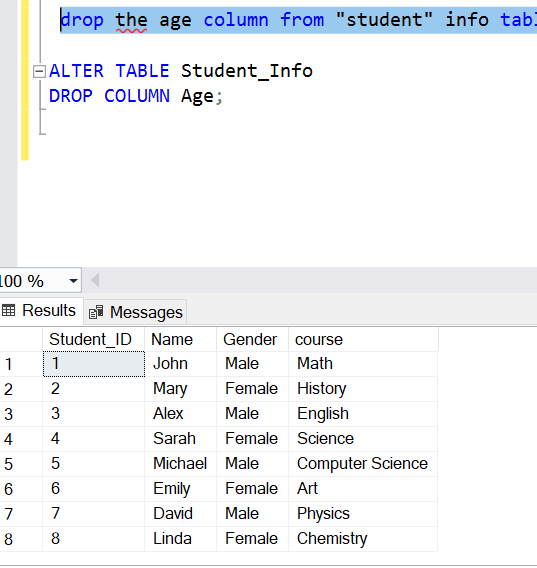The width and height of the screenshot is (537, 568).
Task: Select the Name column header
Action: (180, 339)
